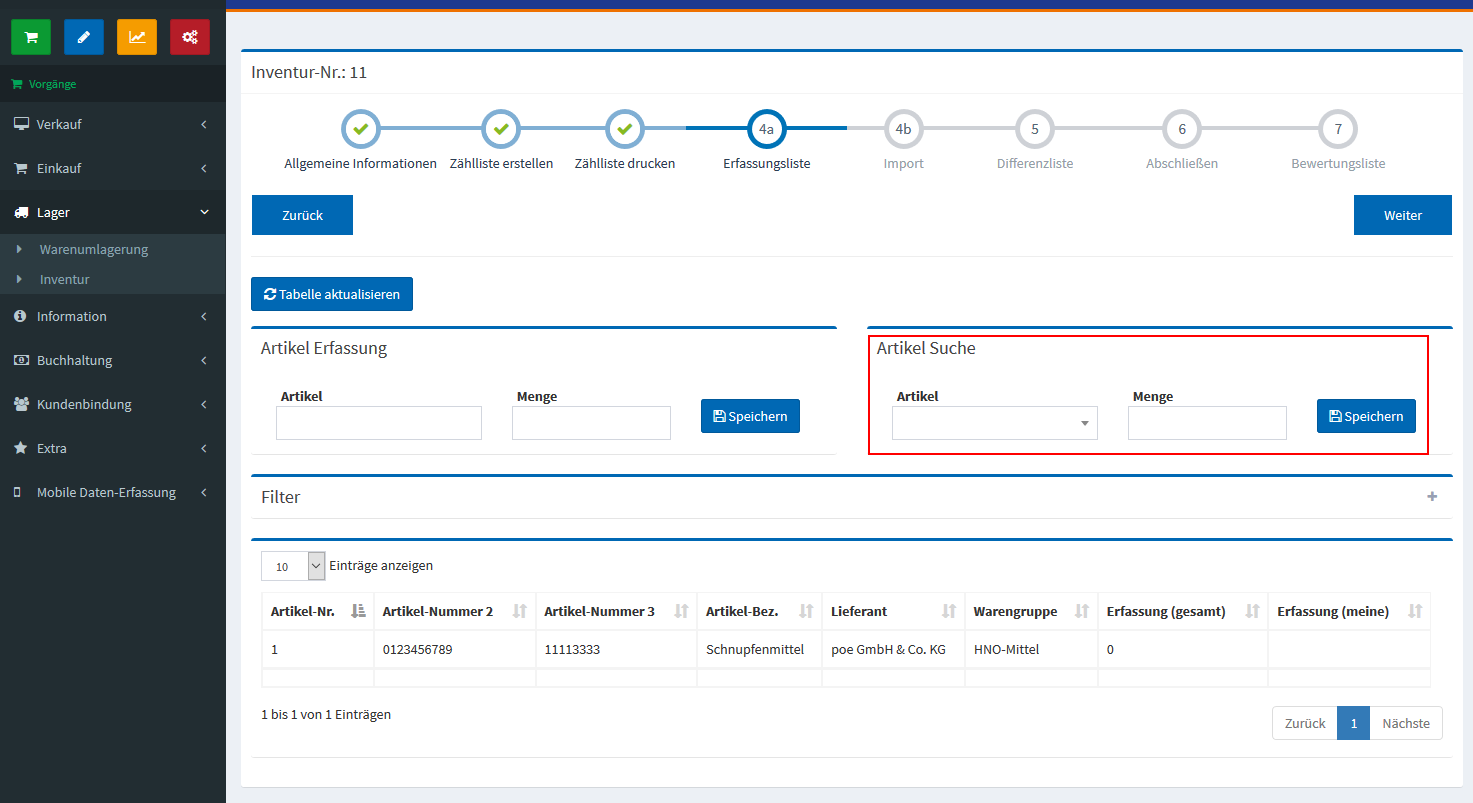Screen dimensions: 1473x803
Task: Click the Tabelle aktualisieren button
Action: point(331,294)
